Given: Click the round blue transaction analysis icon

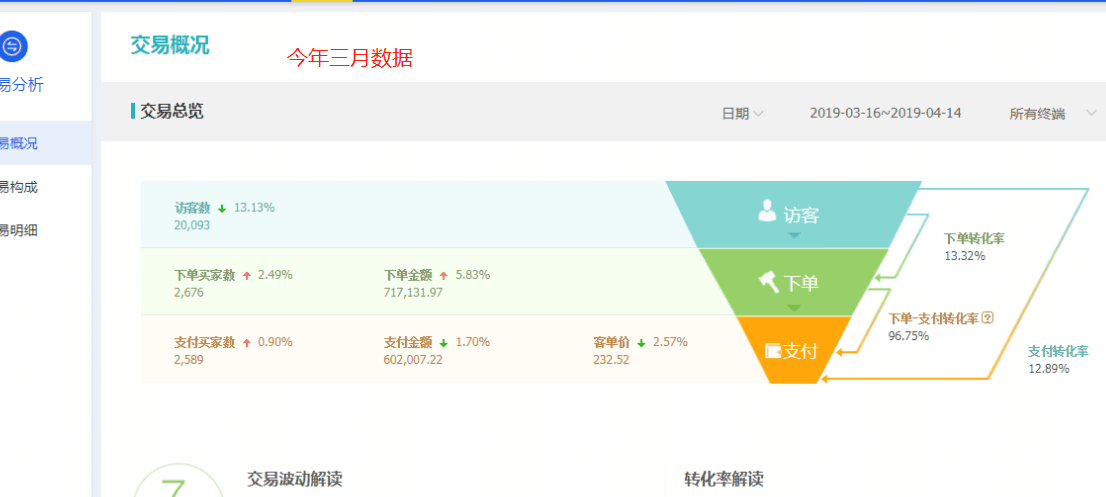Looking at the screenshot, I should point(11,47).
